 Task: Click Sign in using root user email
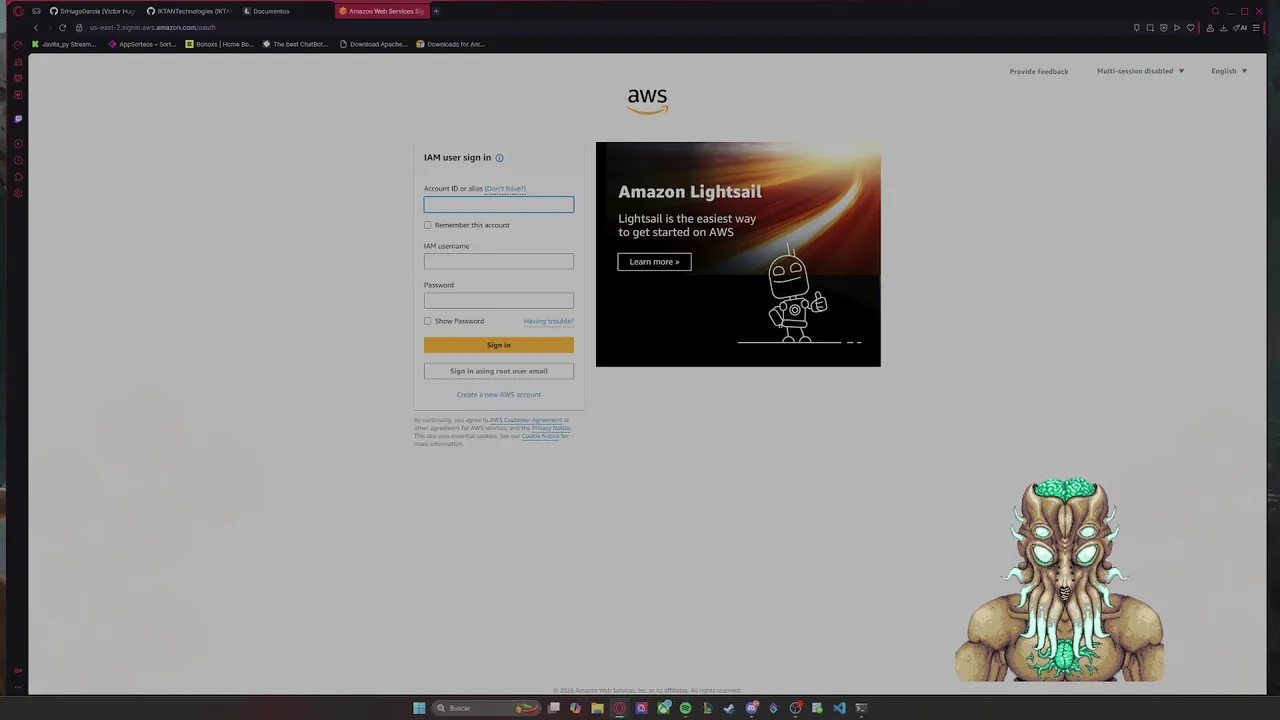coord(499,371)
